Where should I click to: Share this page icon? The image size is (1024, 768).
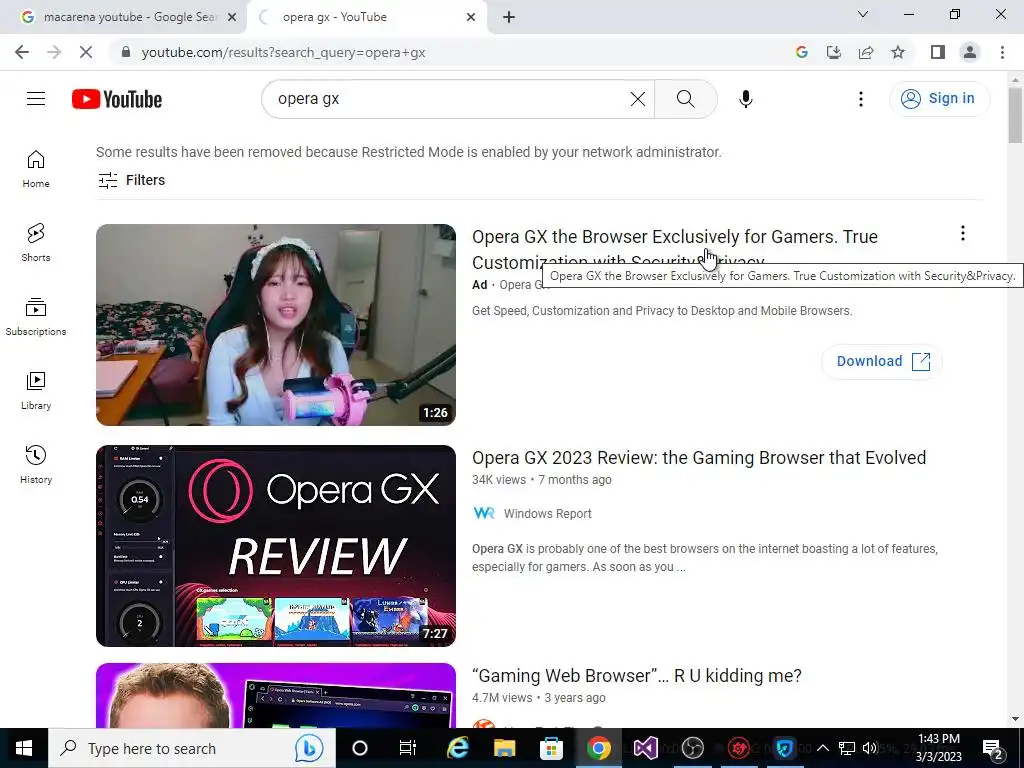(x=866, y=52)
